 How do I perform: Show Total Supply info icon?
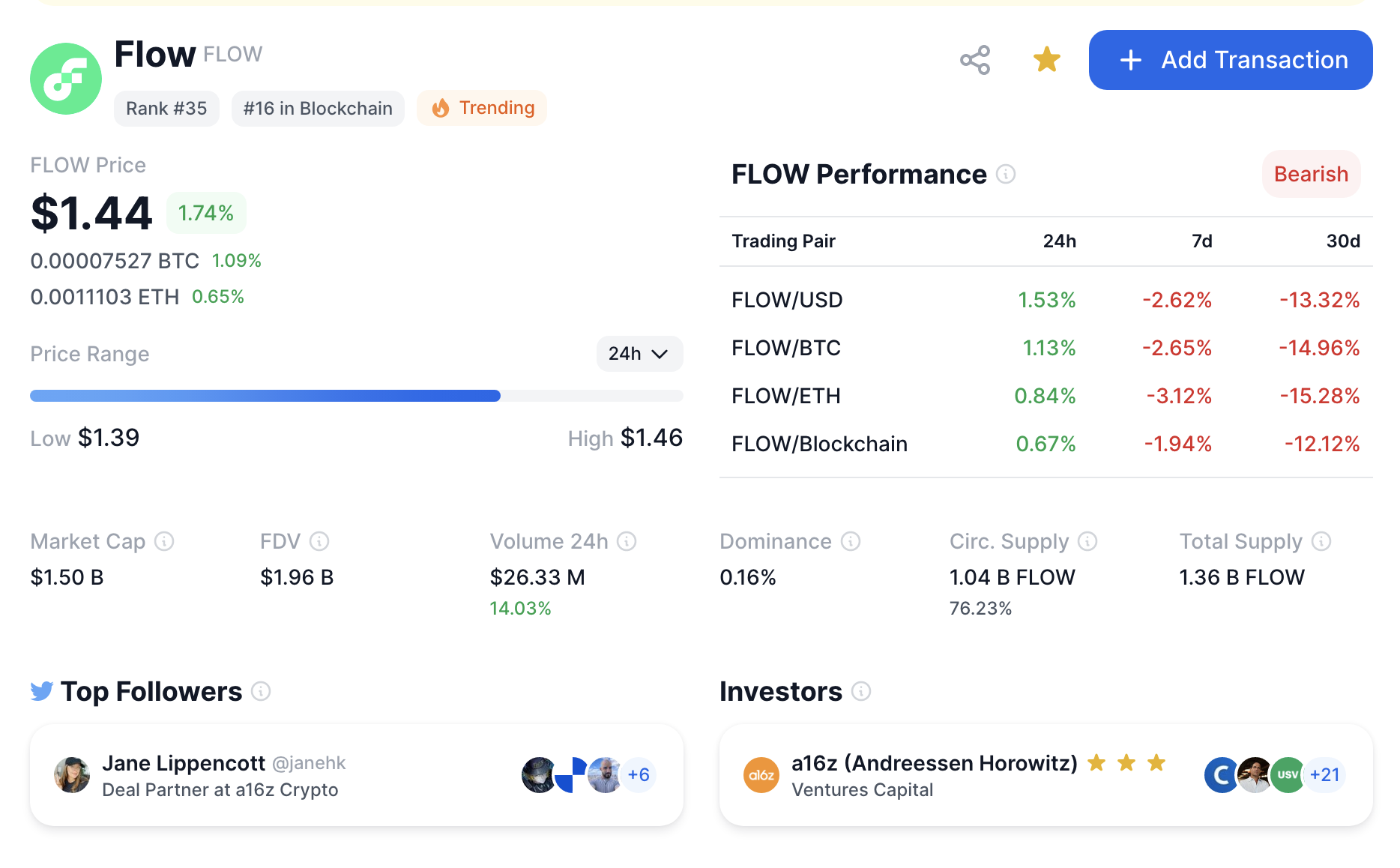click(x=1321, y=541)
